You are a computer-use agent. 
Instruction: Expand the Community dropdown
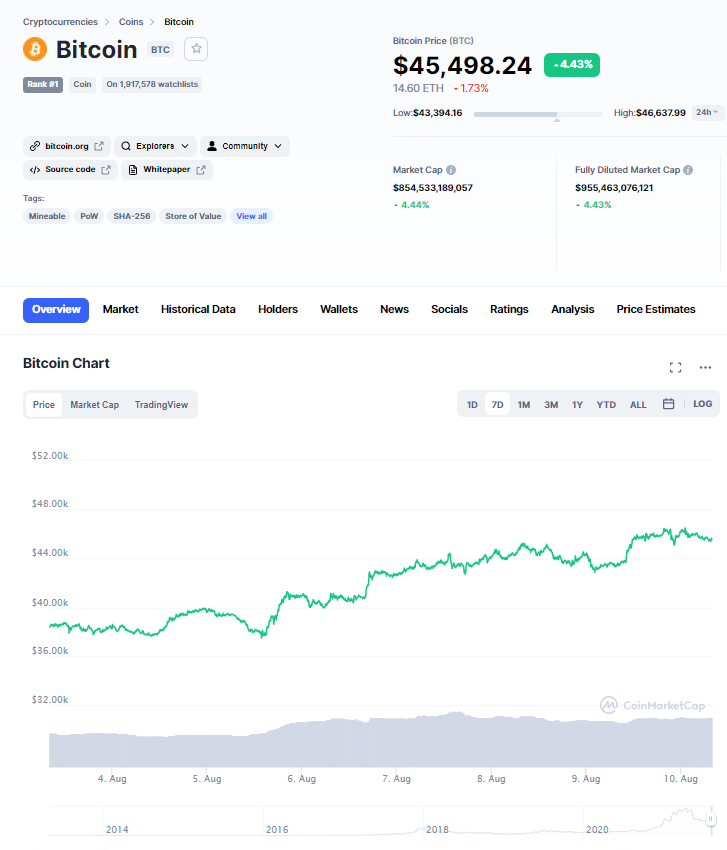(245, 146)
